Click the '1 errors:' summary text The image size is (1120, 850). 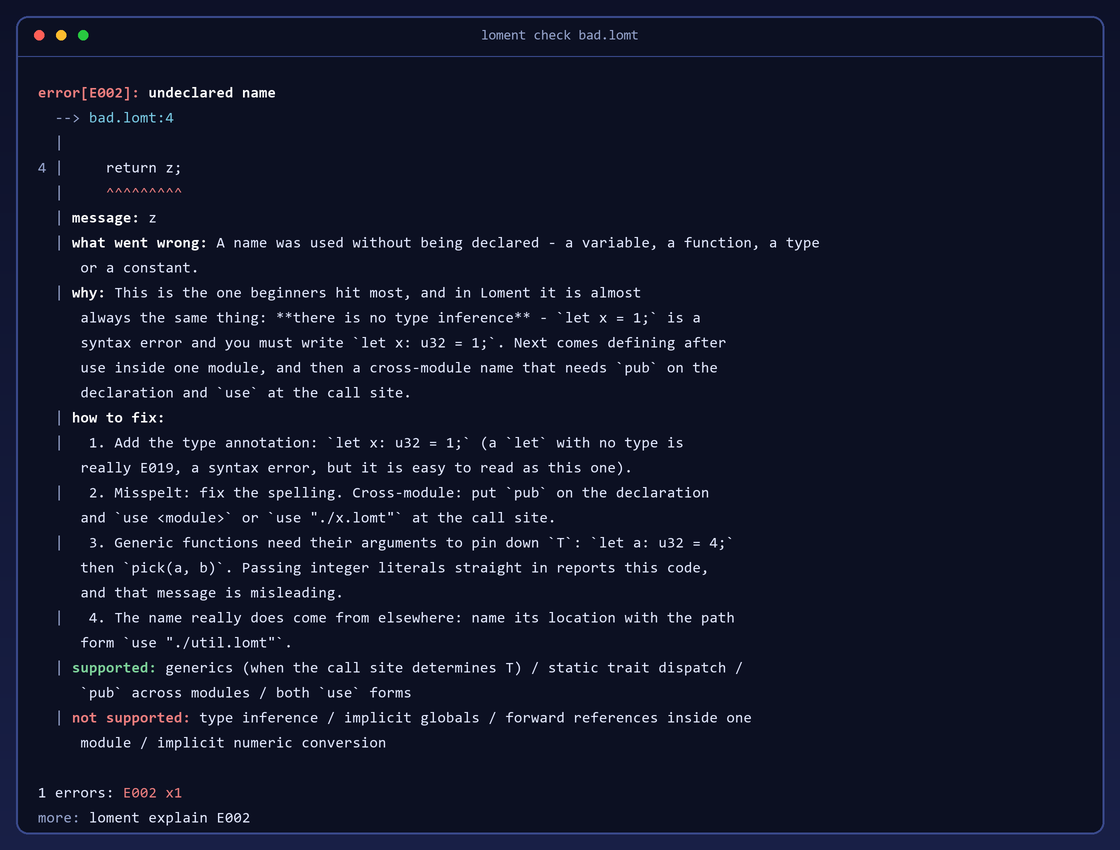pos(76,793)
